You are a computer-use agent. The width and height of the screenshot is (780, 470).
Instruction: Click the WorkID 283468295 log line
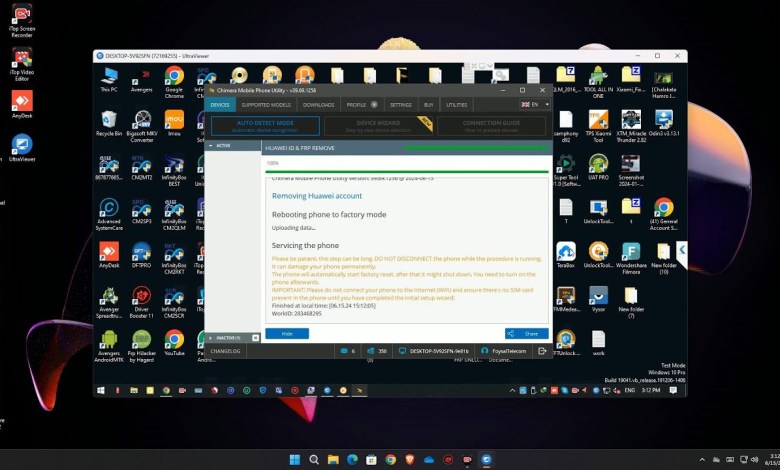(296, 314)
